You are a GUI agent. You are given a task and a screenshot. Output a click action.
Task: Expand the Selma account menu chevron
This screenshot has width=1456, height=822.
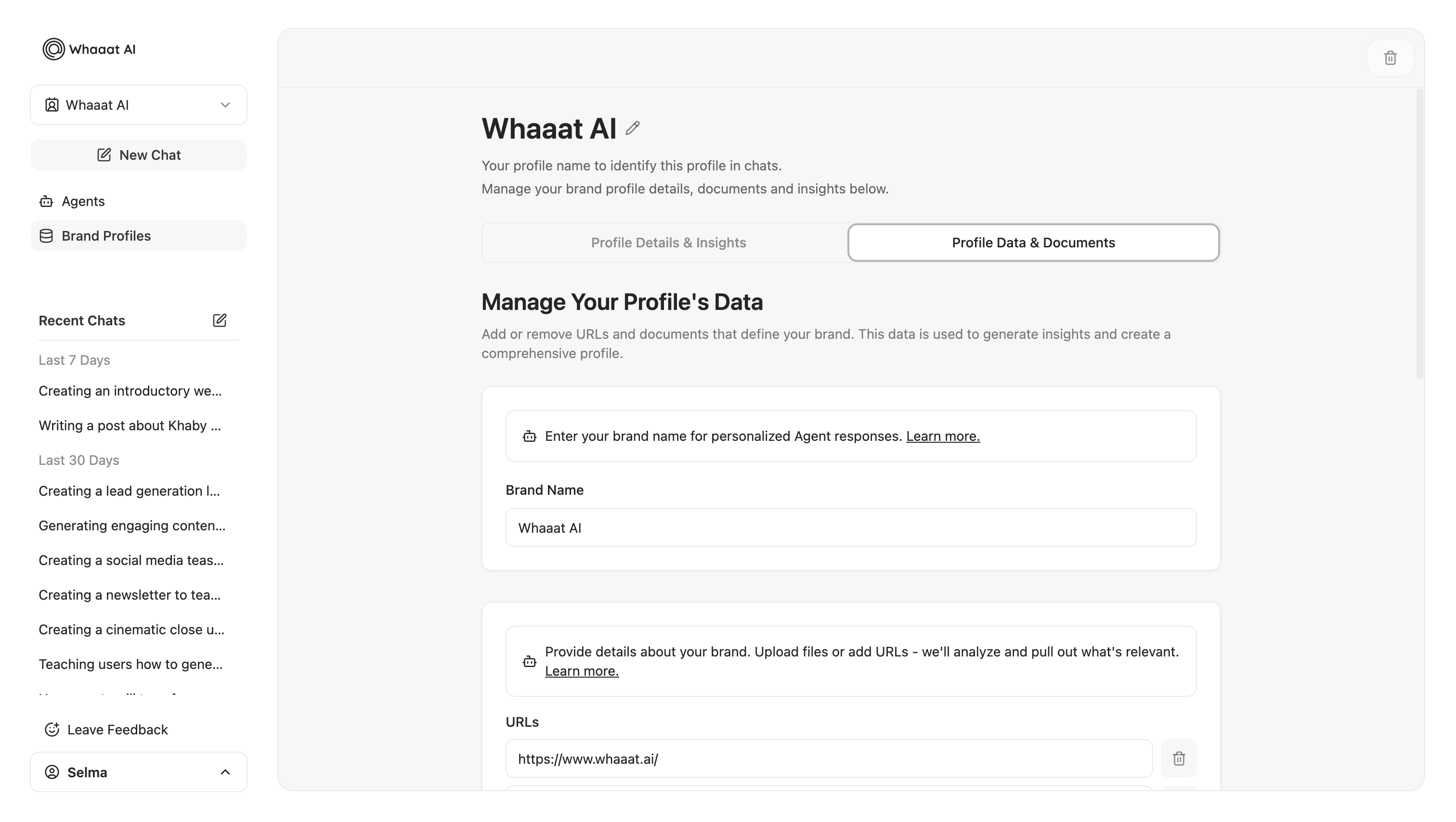[225, 772]
